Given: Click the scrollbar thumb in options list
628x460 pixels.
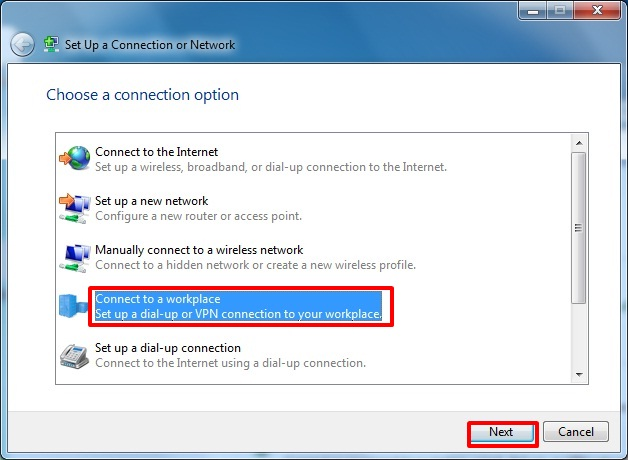Looking at the screenshot, I should (579, 228).
